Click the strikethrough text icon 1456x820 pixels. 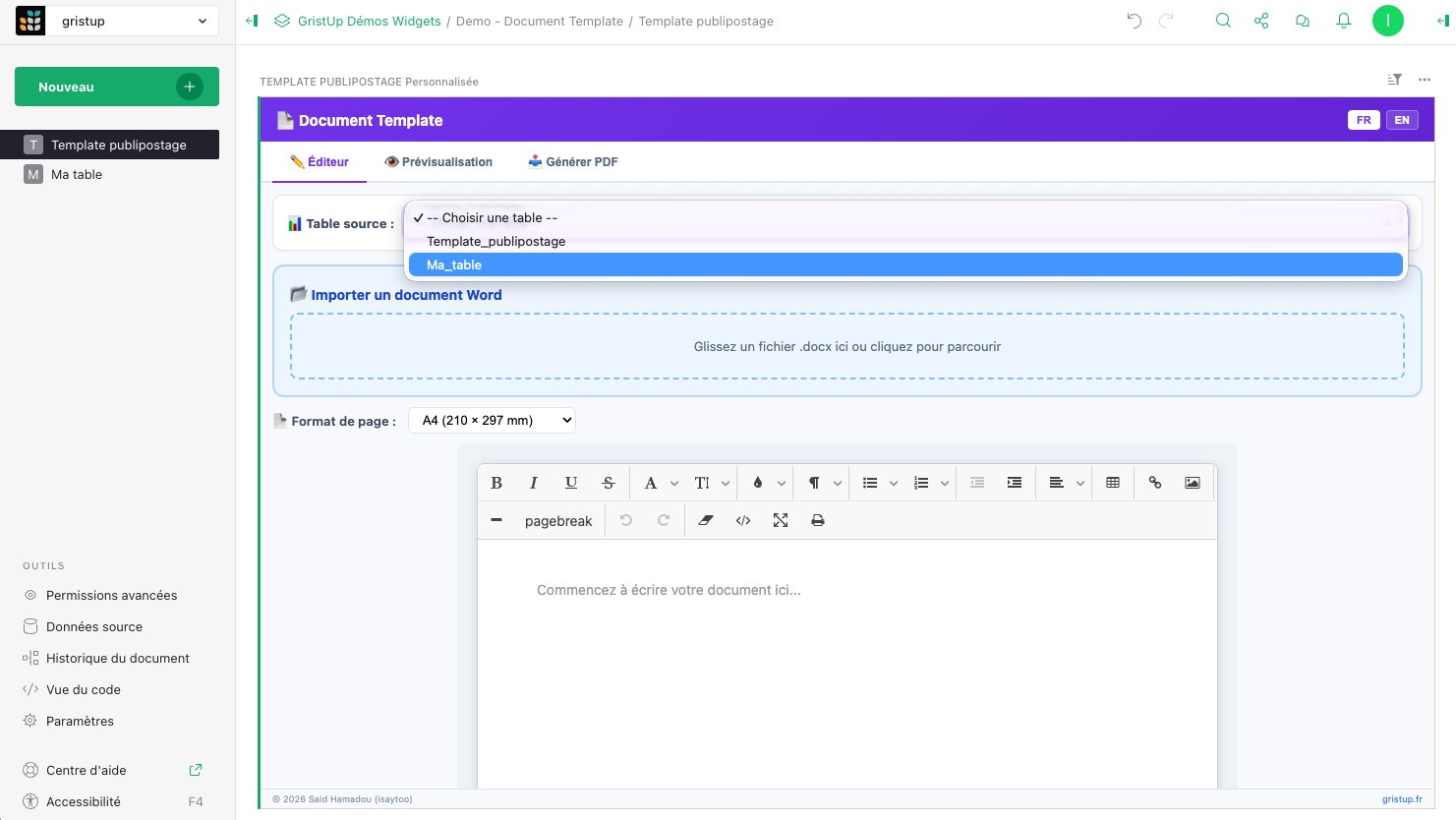(609, 483)
